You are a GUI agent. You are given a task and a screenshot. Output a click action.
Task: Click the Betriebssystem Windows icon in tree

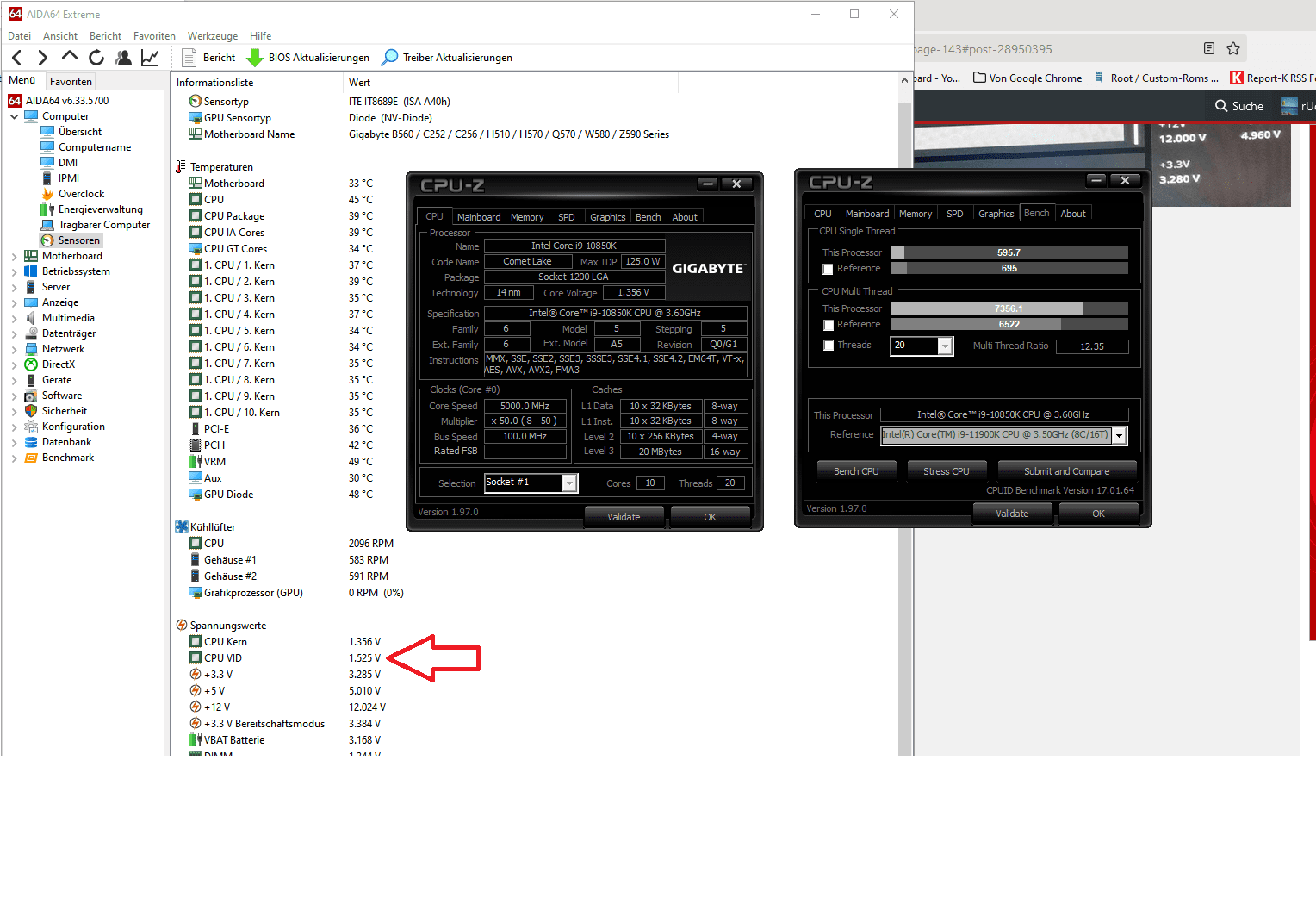point(31,271)
